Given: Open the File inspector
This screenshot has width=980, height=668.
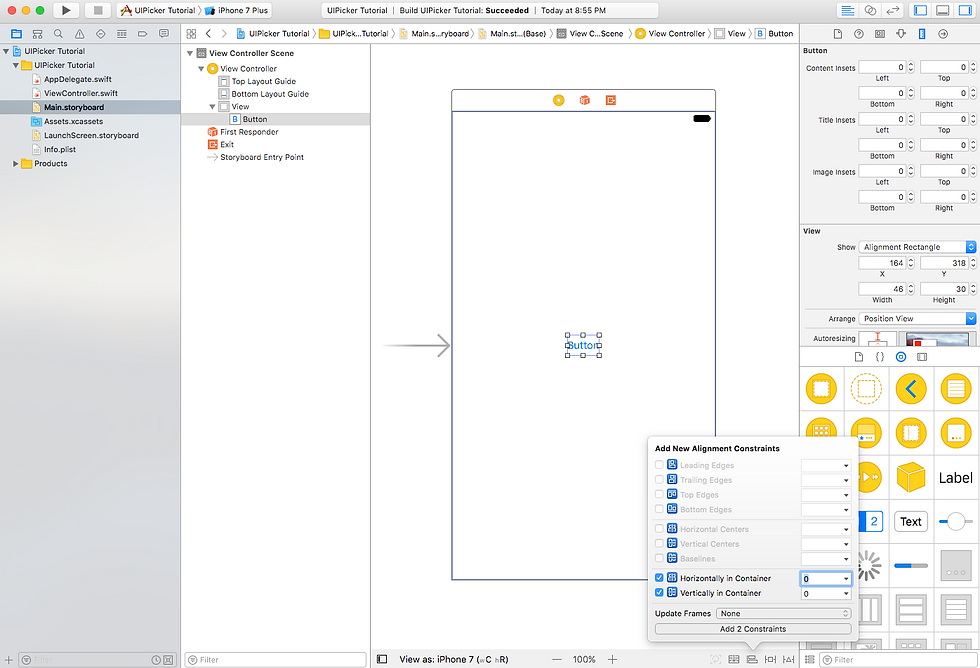Looking at the screenshot, I should (x=838, y=34).
